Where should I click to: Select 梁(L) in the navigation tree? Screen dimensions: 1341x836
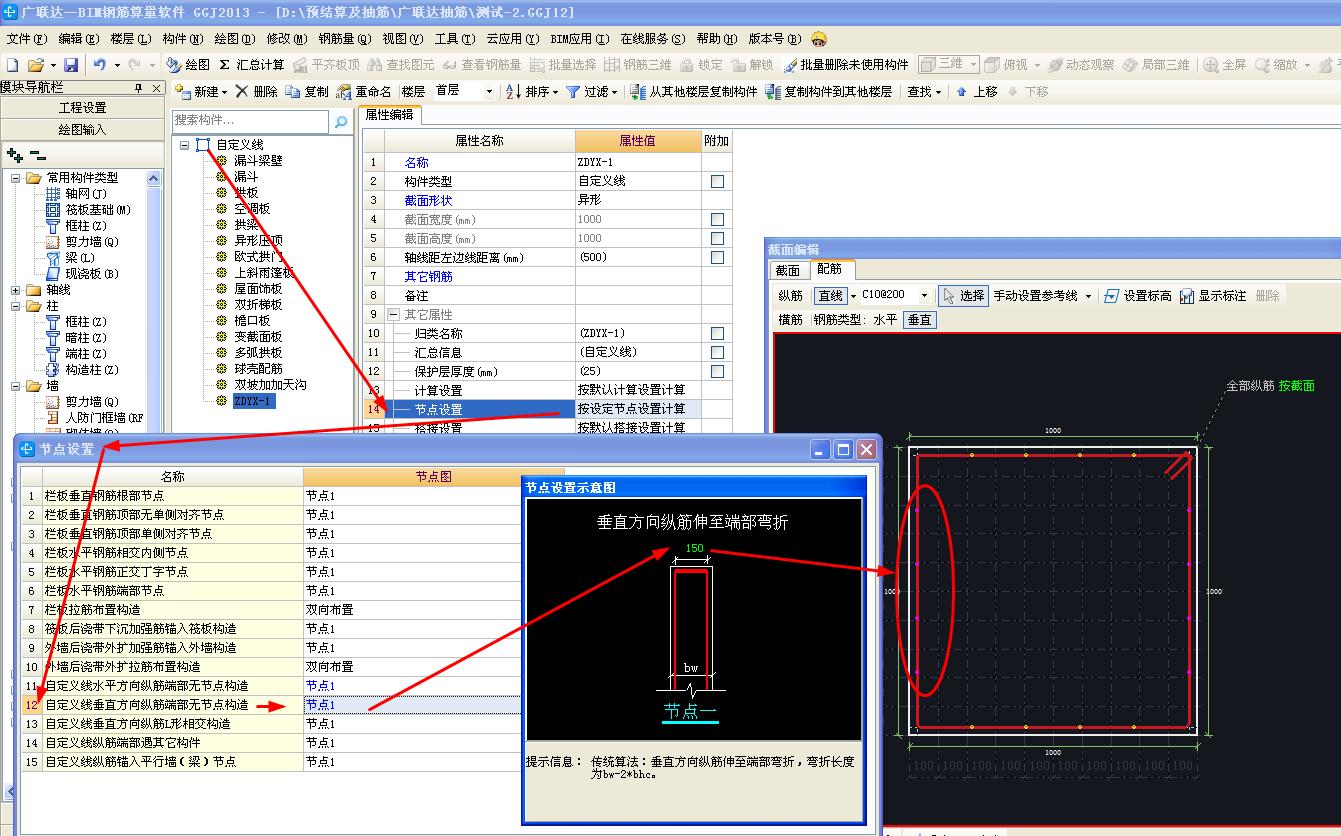80,258
